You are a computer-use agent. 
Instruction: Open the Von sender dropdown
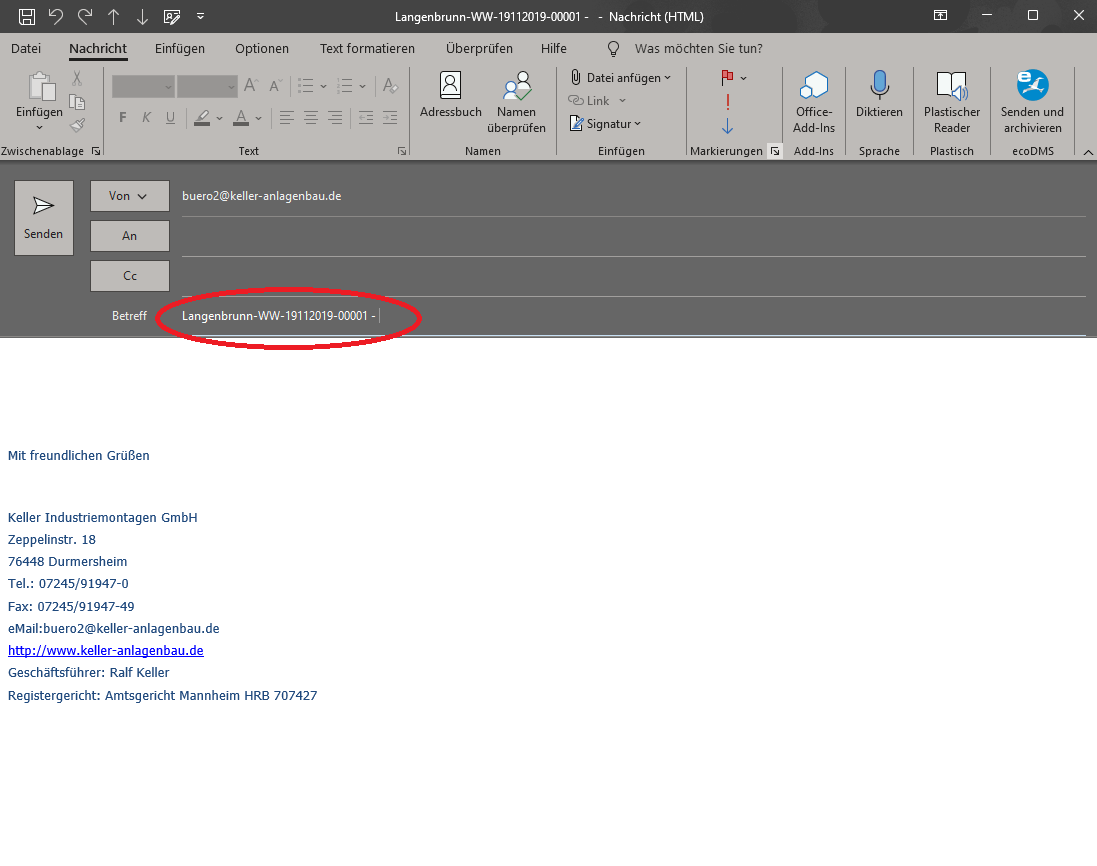(x=129, y=196)
